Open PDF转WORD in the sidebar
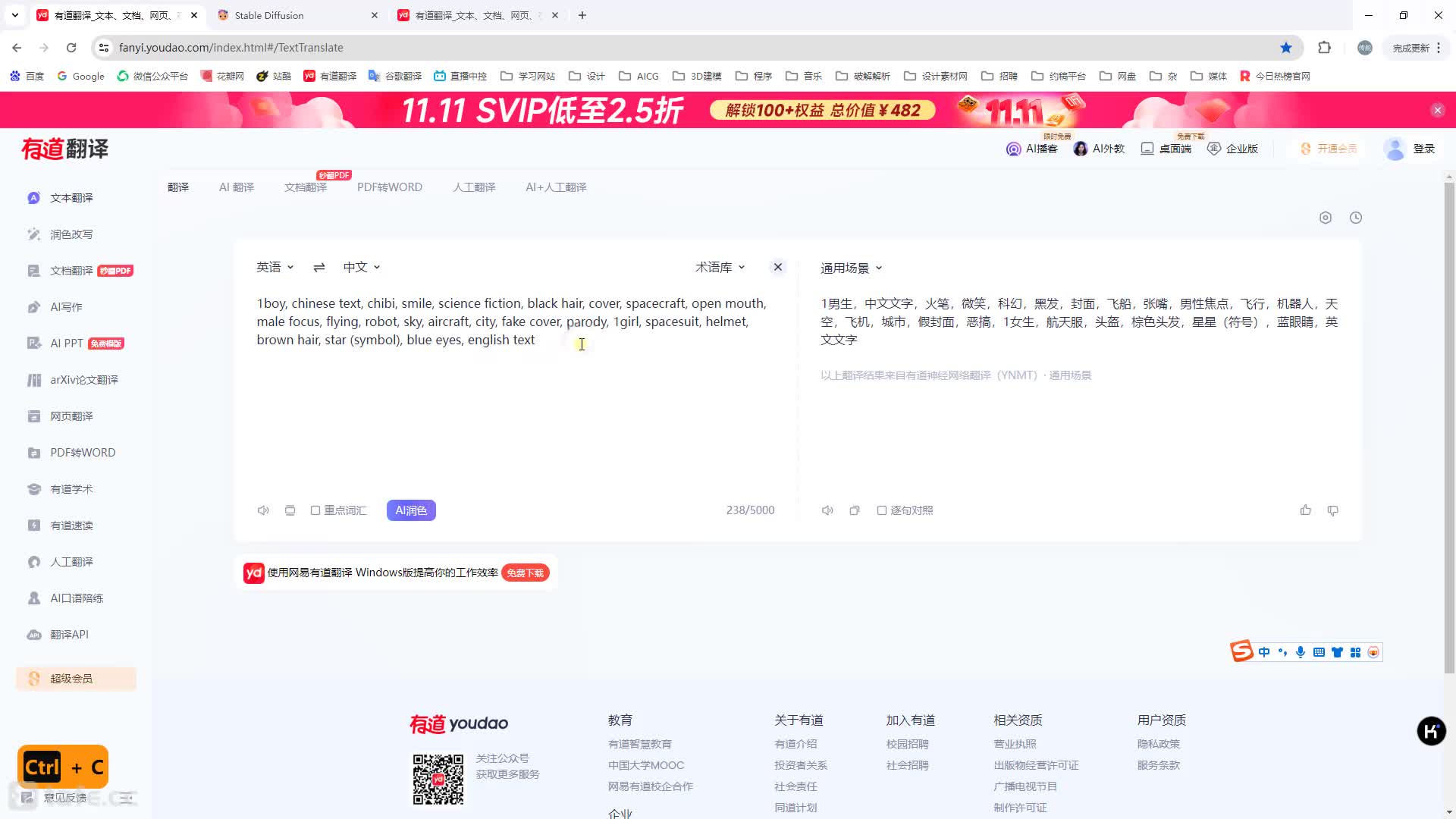Screen dimensions: 1456x819 click(83, 453)
